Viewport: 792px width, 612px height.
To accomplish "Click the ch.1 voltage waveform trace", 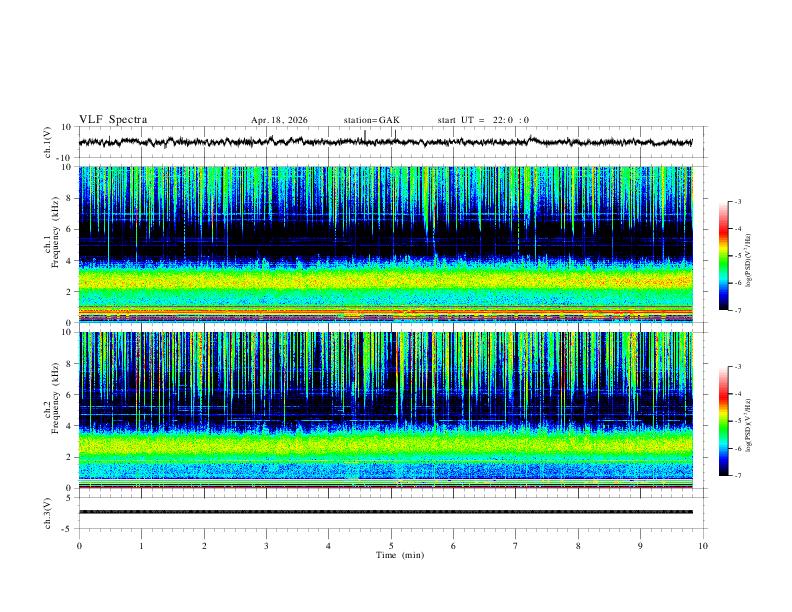I will (385, 142).
